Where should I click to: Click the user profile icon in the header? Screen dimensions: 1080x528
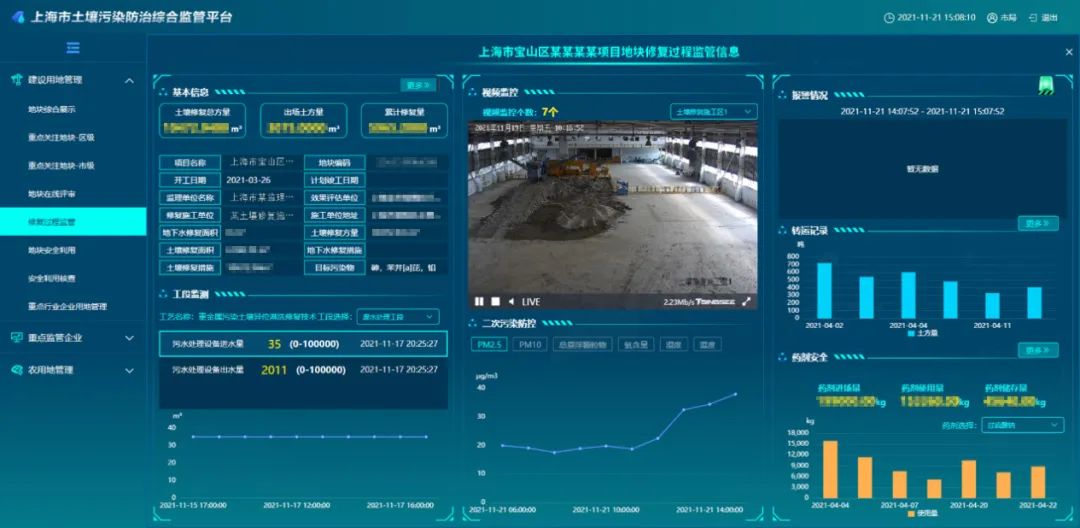[992, 17]
